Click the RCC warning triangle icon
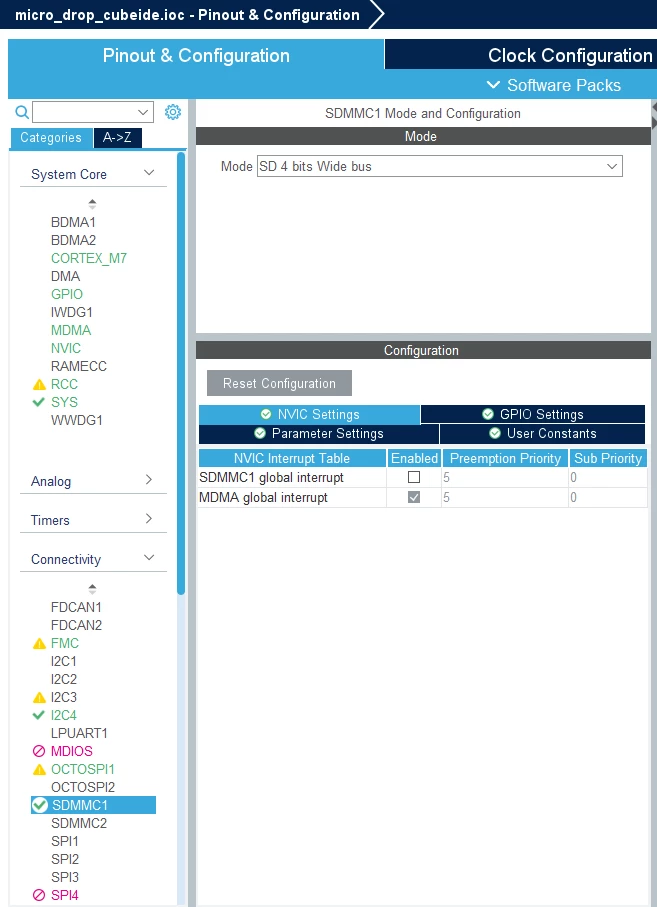 39,384
